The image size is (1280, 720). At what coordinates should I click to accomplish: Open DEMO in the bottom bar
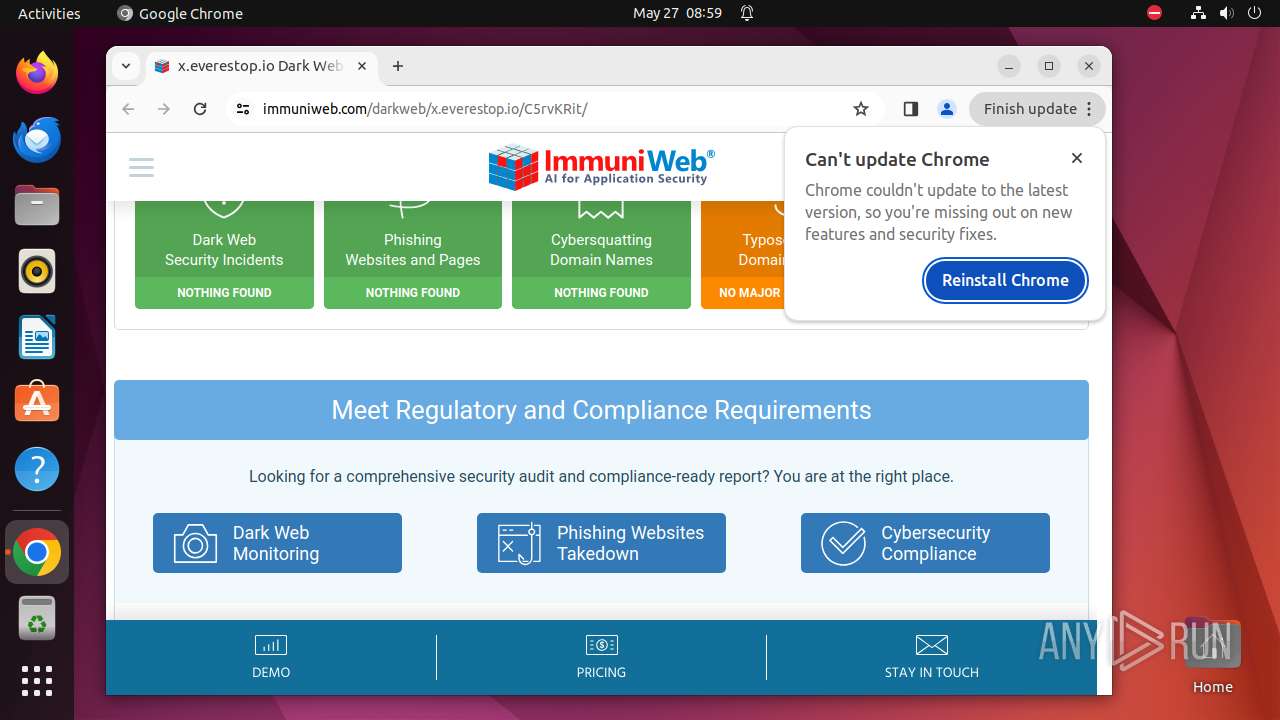pos(271,657)
